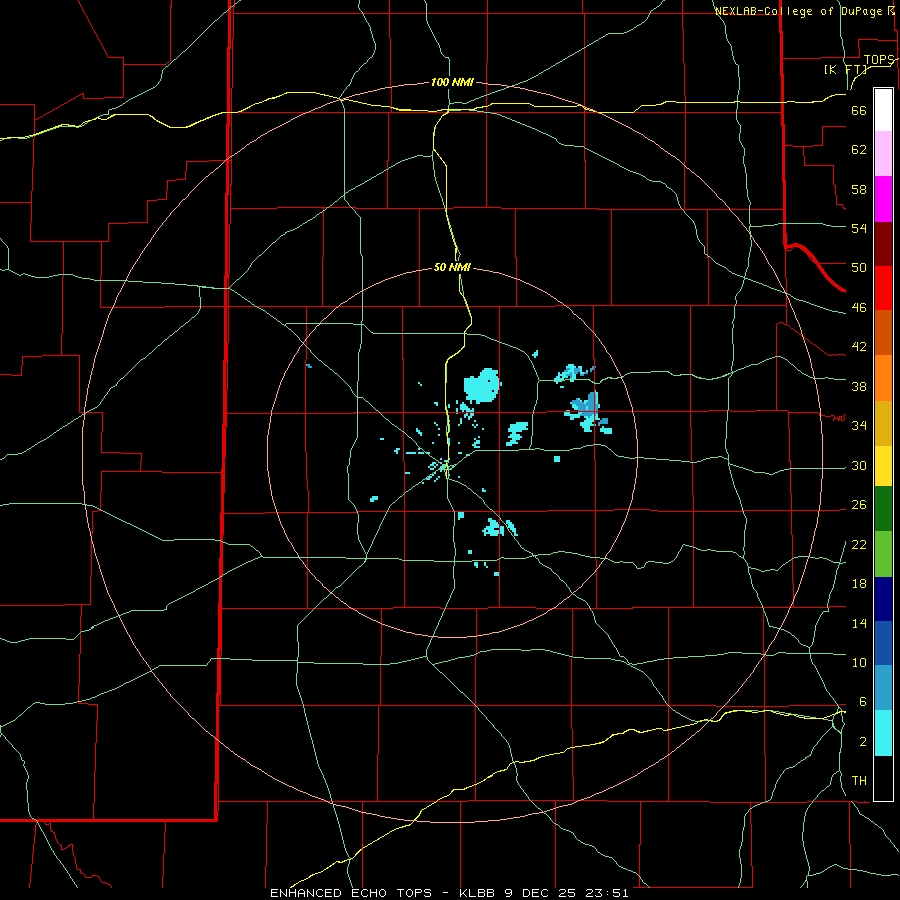The image size is (900, 900).
Task: Click the magenta 58 kft legend swatch
Action: point(883,199)
